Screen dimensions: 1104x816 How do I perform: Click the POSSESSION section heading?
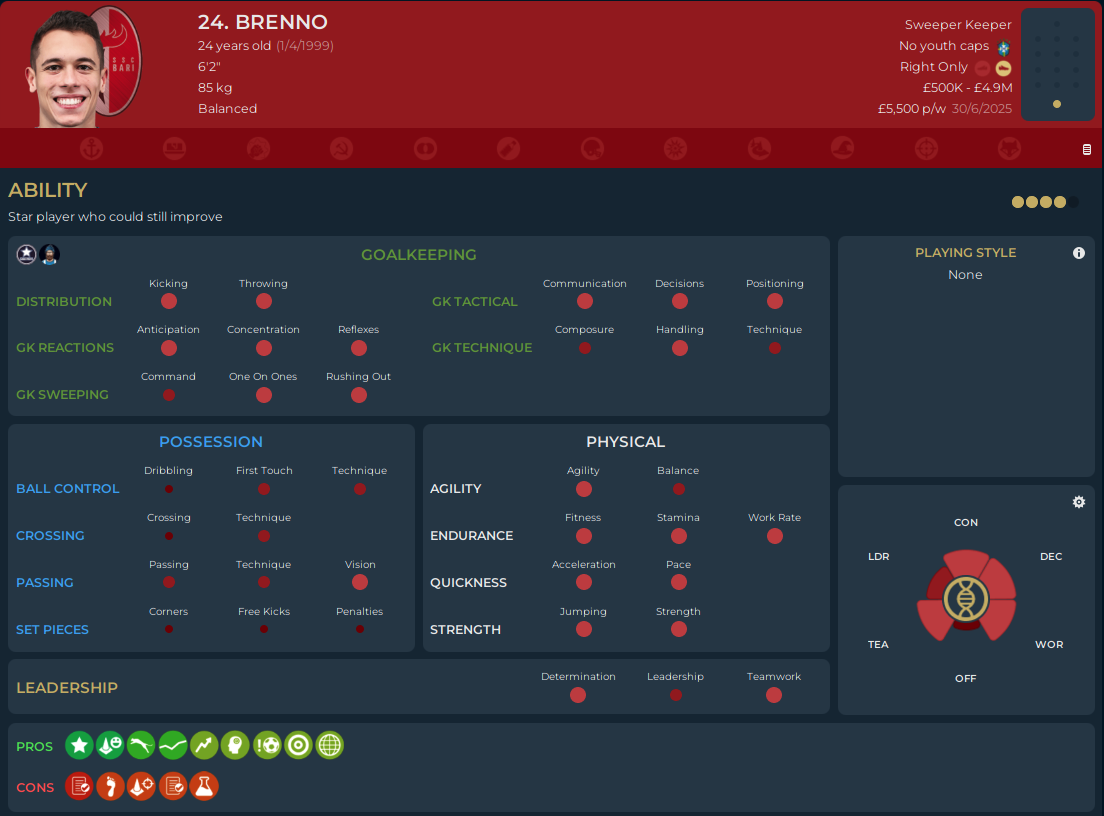pos(211,441)
